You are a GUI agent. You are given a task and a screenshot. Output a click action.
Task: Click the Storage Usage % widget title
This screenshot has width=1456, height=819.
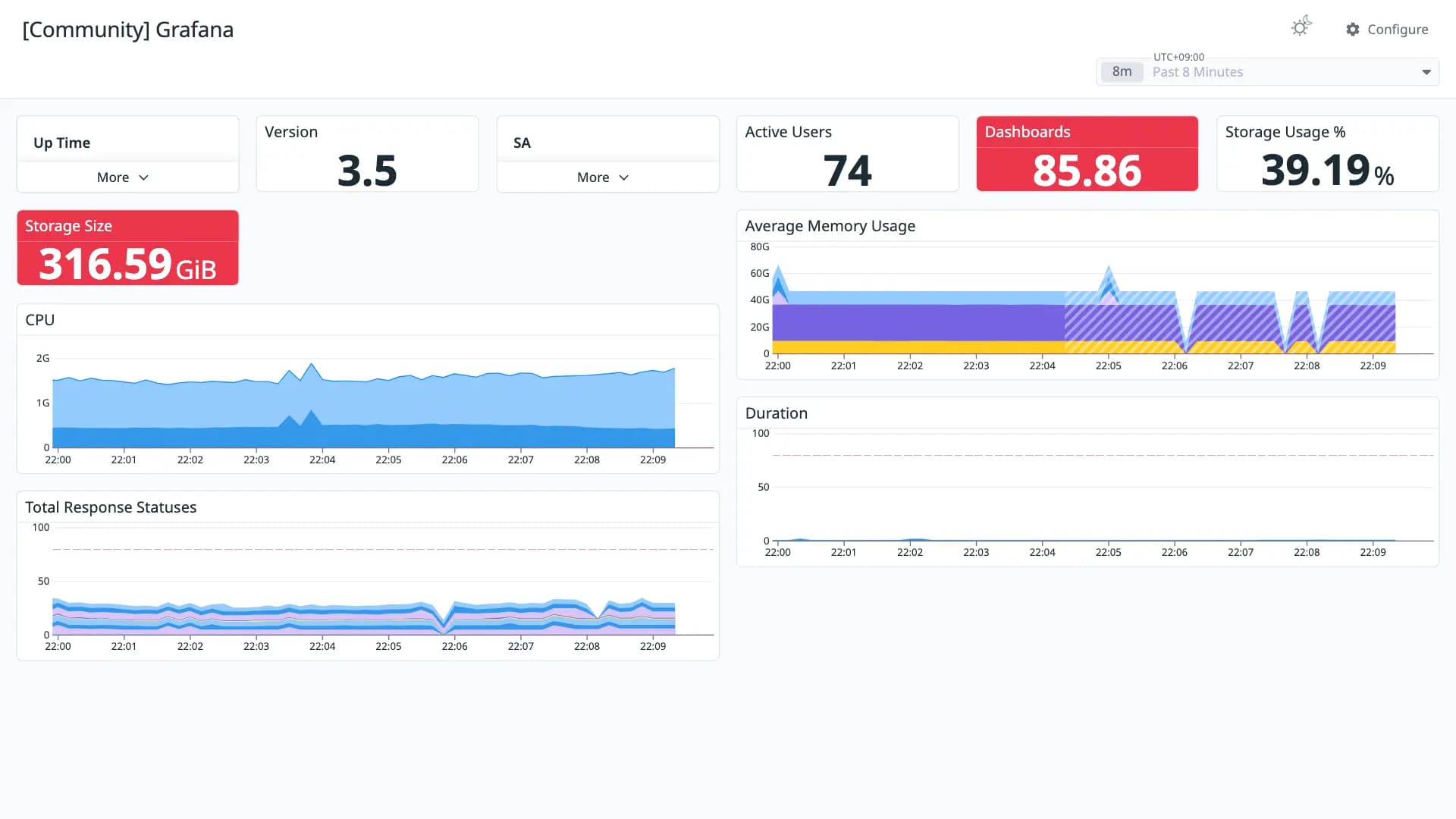click(x=1285, y=132)
